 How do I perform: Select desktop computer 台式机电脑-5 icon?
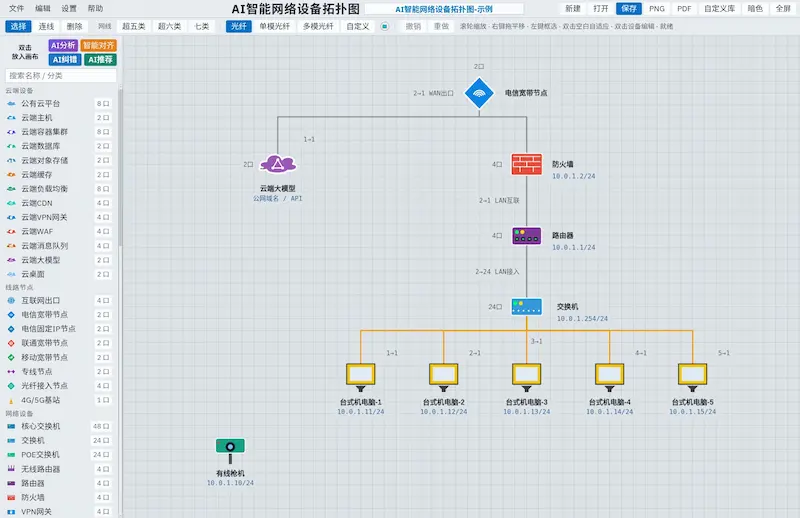[x=692, y=377]
